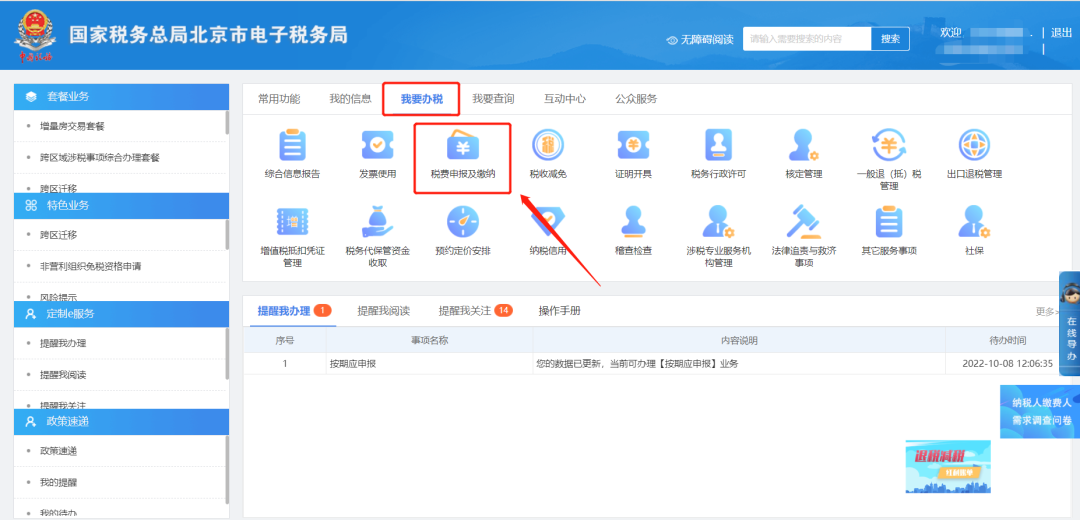Open 跨区域涉税事项综合办理套餐 in sidebar
Image resolution: width=1080 pixels, height=520 pixels.
[100, 157]
